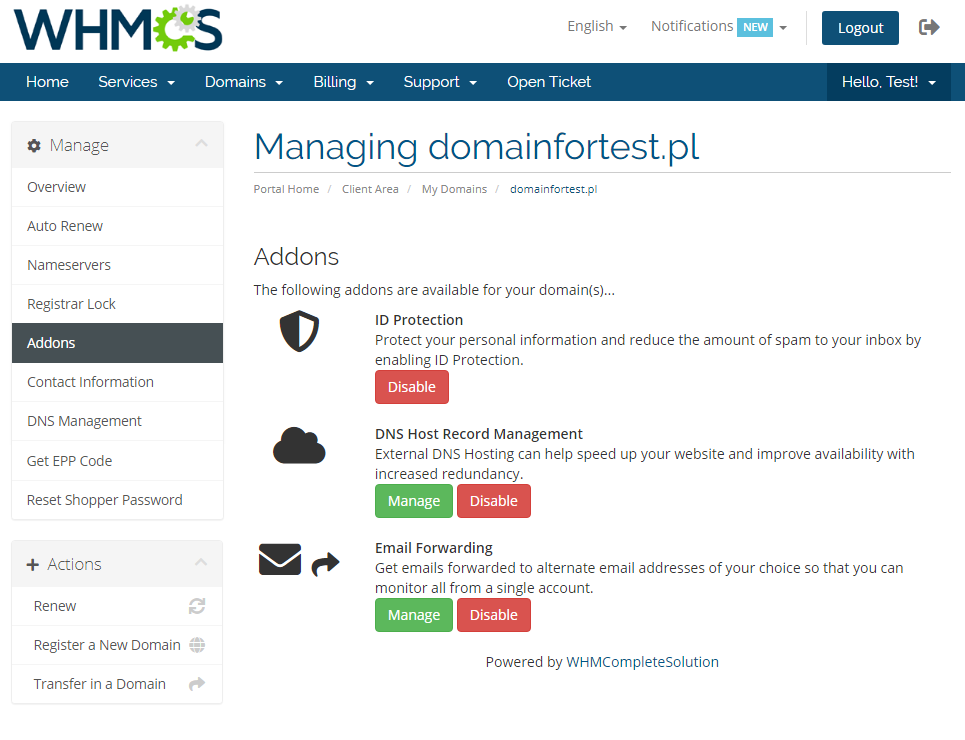This screenshot has height=740, width=965.
Task: Select Reset Shopper Password in the sidebar
Action: 118,500
